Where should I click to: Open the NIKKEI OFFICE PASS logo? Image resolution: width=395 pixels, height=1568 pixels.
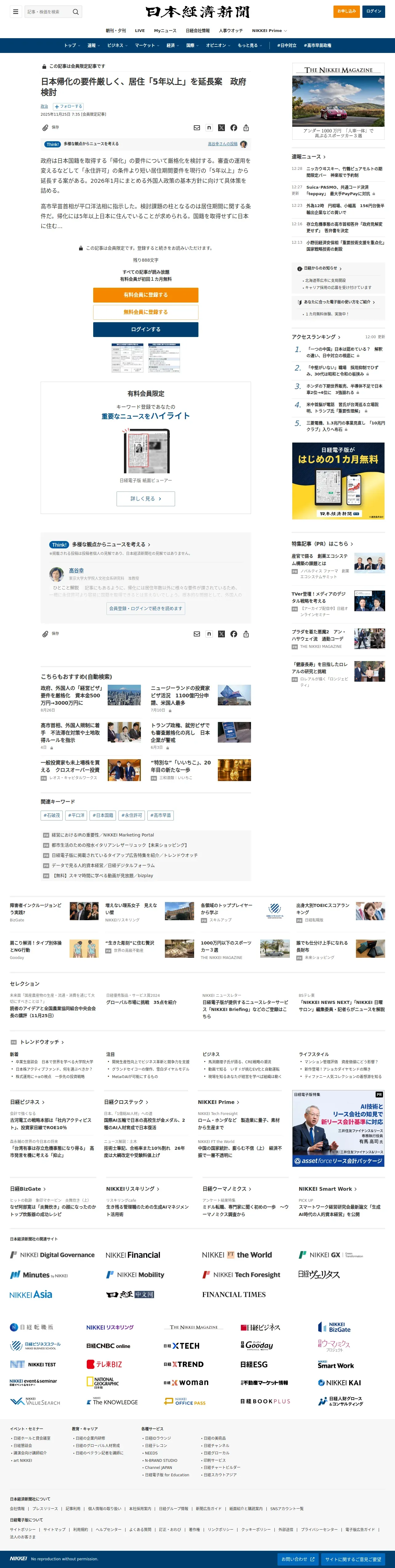[x=185, y=1401]
